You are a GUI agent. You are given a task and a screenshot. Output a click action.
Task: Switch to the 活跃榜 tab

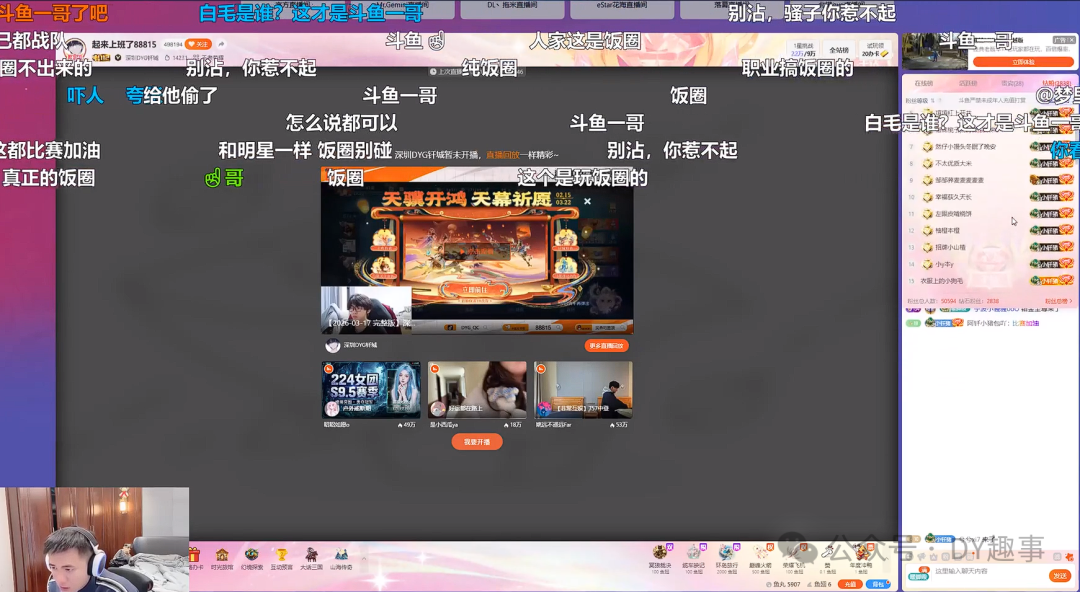(968, 83)
